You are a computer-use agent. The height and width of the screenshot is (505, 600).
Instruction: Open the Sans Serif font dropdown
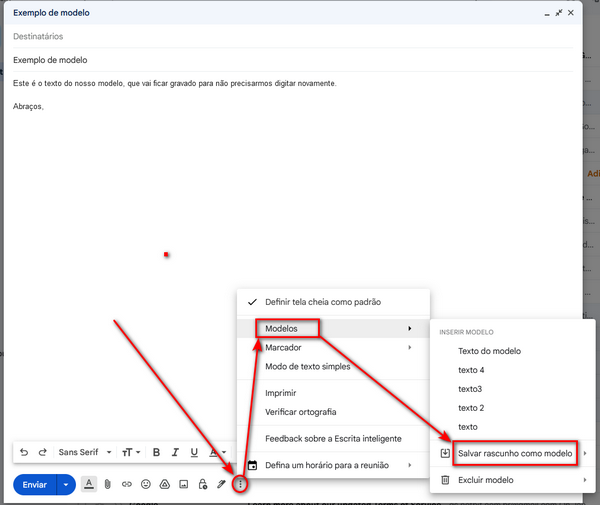point(85,452)
